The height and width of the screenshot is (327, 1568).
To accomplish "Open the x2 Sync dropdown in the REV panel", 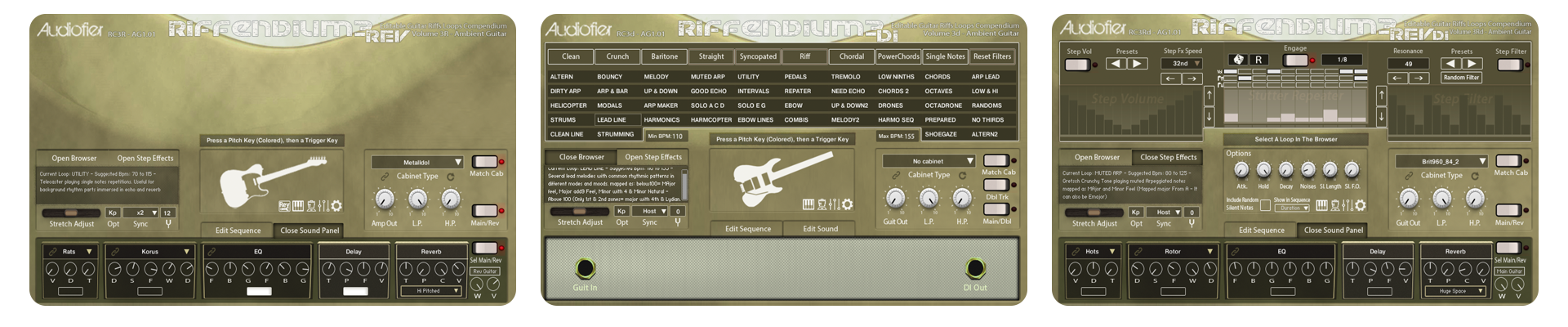I will click(141, 213).
